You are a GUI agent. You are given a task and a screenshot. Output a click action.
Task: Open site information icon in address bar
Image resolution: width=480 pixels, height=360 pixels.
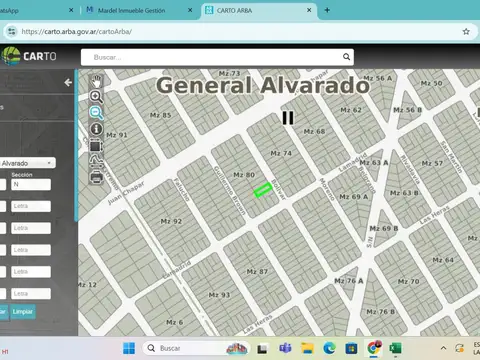tap(12, 32)
